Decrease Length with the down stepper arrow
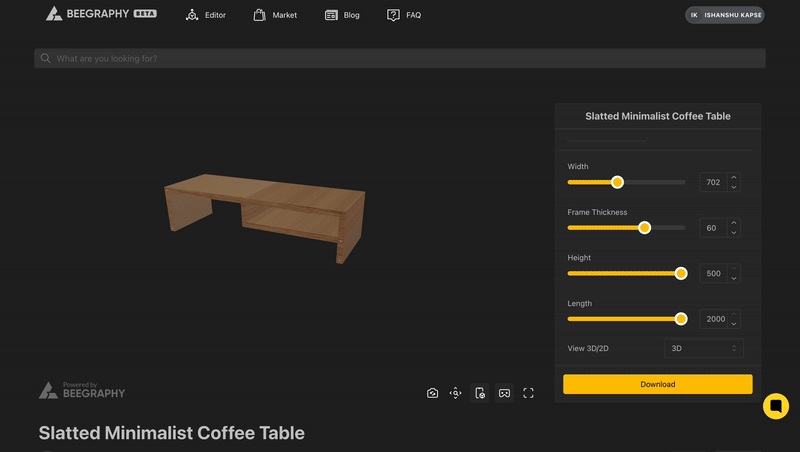 coord(734,323)
